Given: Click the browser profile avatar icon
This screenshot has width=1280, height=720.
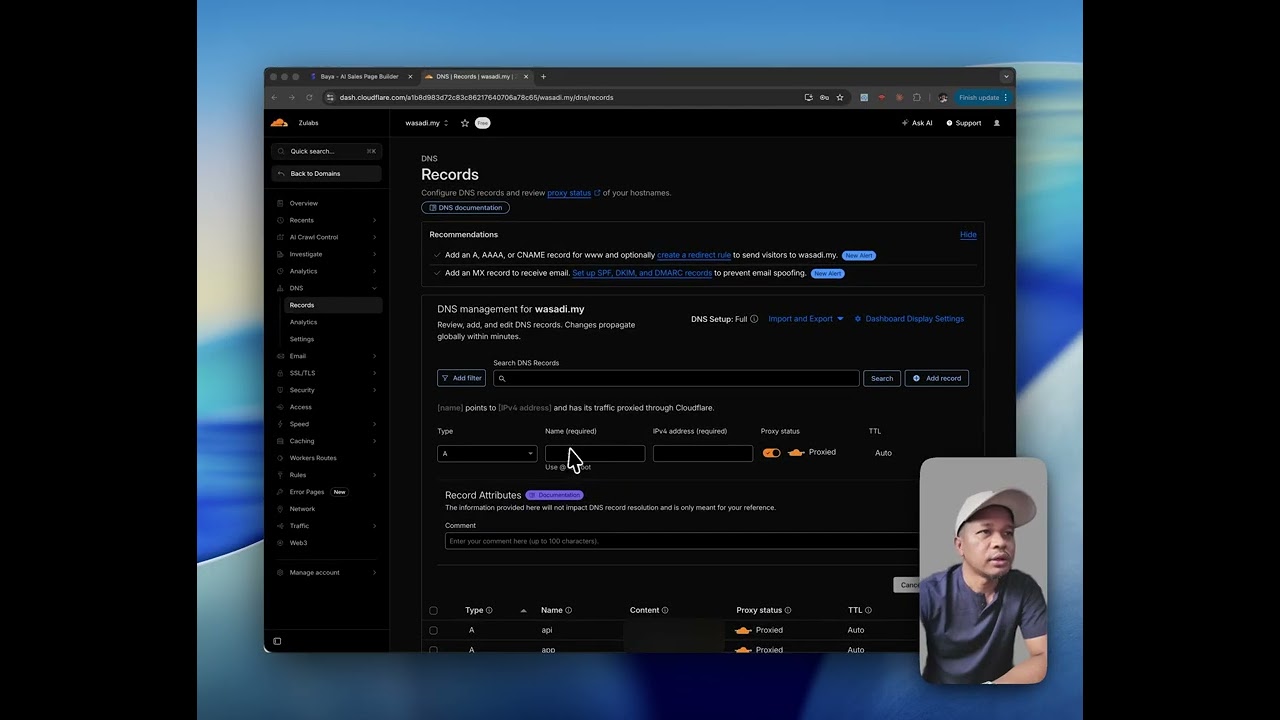Looking at the screenshot, I should (943, 98).
